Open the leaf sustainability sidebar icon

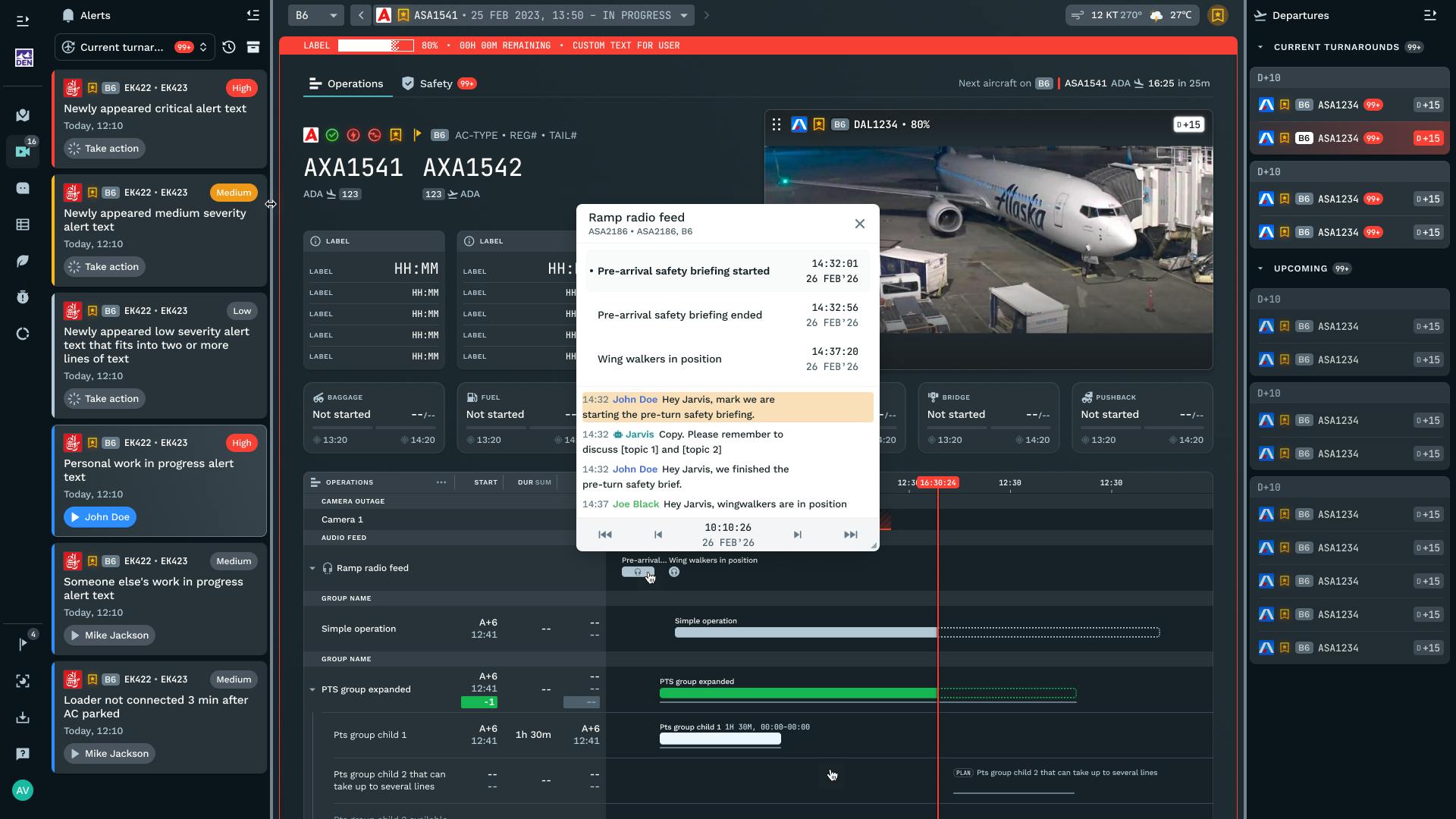click(23, 261)
